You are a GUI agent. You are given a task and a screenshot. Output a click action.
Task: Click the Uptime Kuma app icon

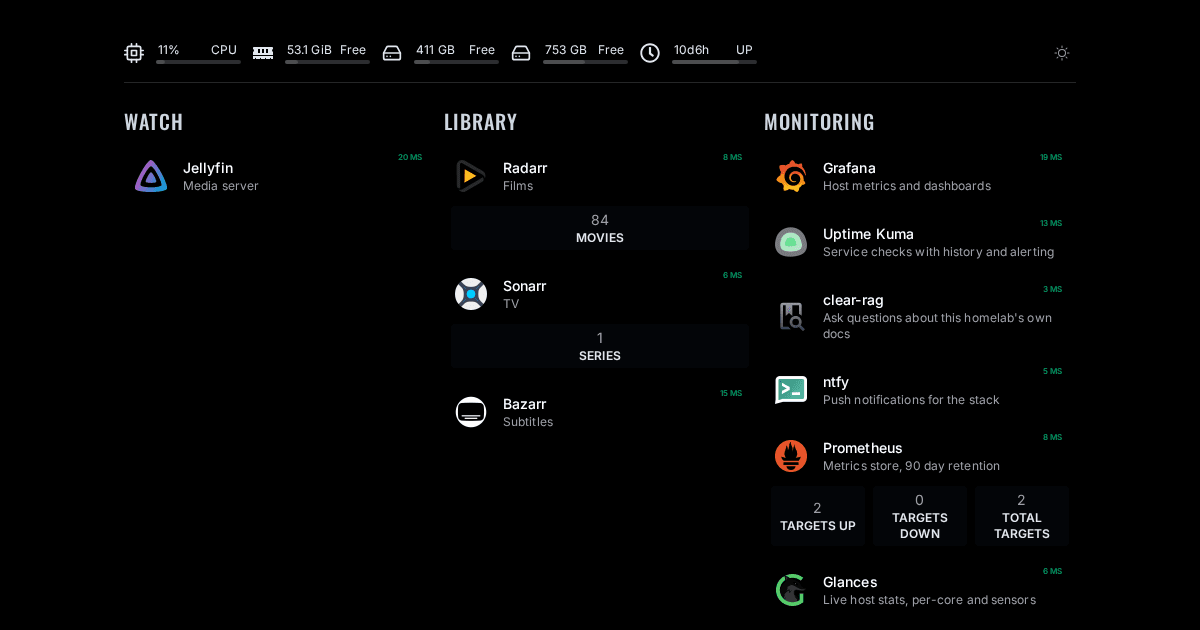click(x=791, y=242)
